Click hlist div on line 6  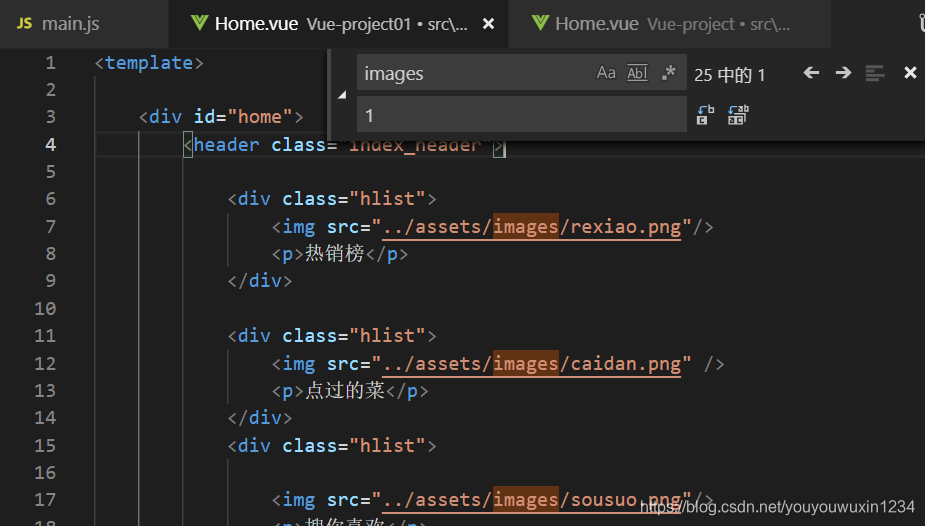coord(332,199)
